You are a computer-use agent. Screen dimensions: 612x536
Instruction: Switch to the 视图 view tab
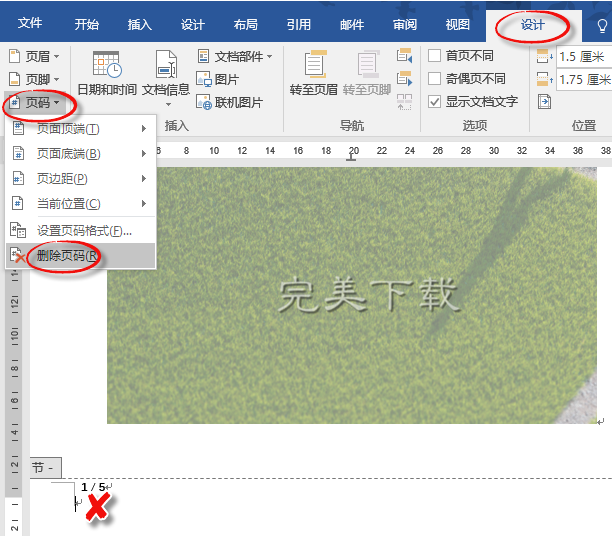click(458, 25)
